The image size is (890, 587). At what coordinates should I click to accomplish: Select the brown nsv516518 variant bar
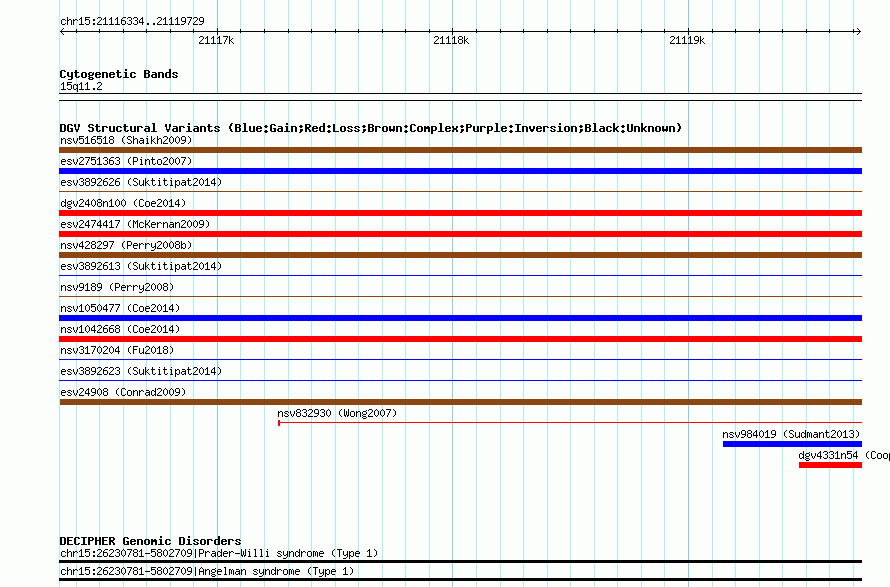[x=460, y=150]
